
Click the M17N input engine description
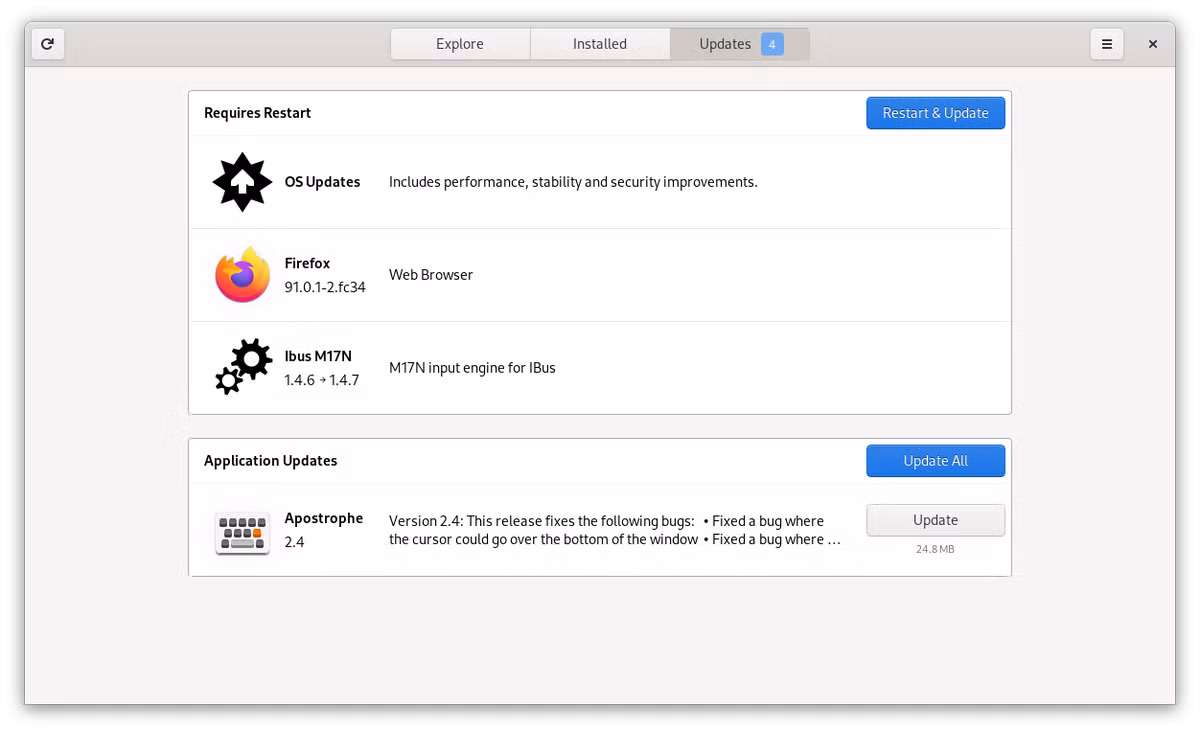coord(472,368)
